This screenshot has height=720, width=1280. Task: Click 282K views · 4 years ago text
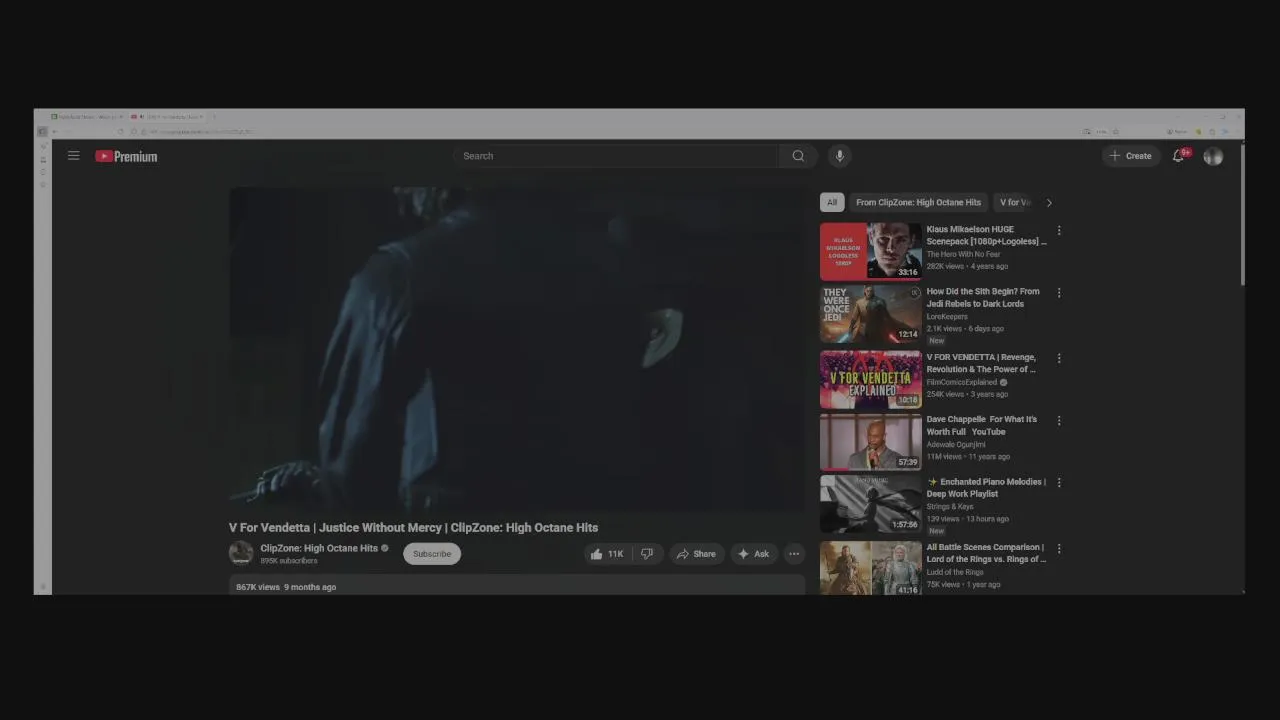pos(967,266)
